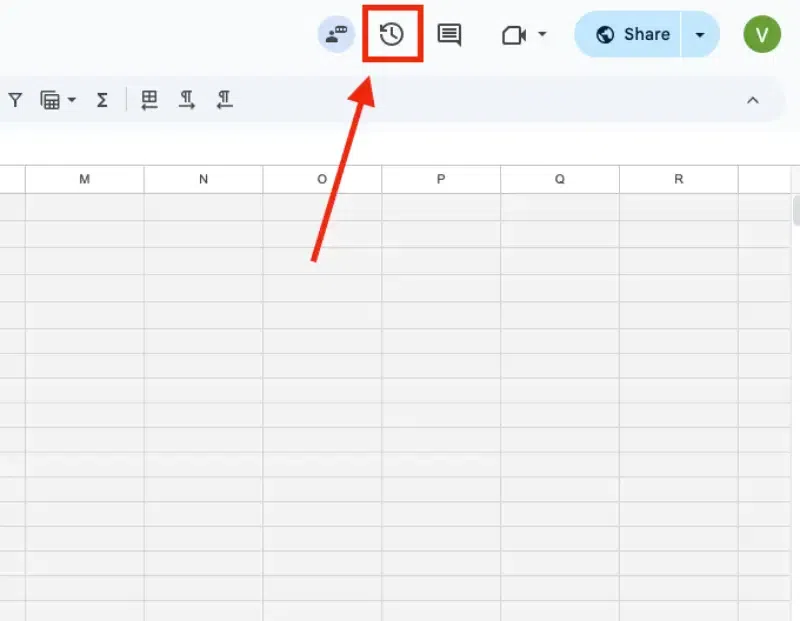Set right-to-left text direction icon
Screen dimensions: 800x621
point(224,100)
